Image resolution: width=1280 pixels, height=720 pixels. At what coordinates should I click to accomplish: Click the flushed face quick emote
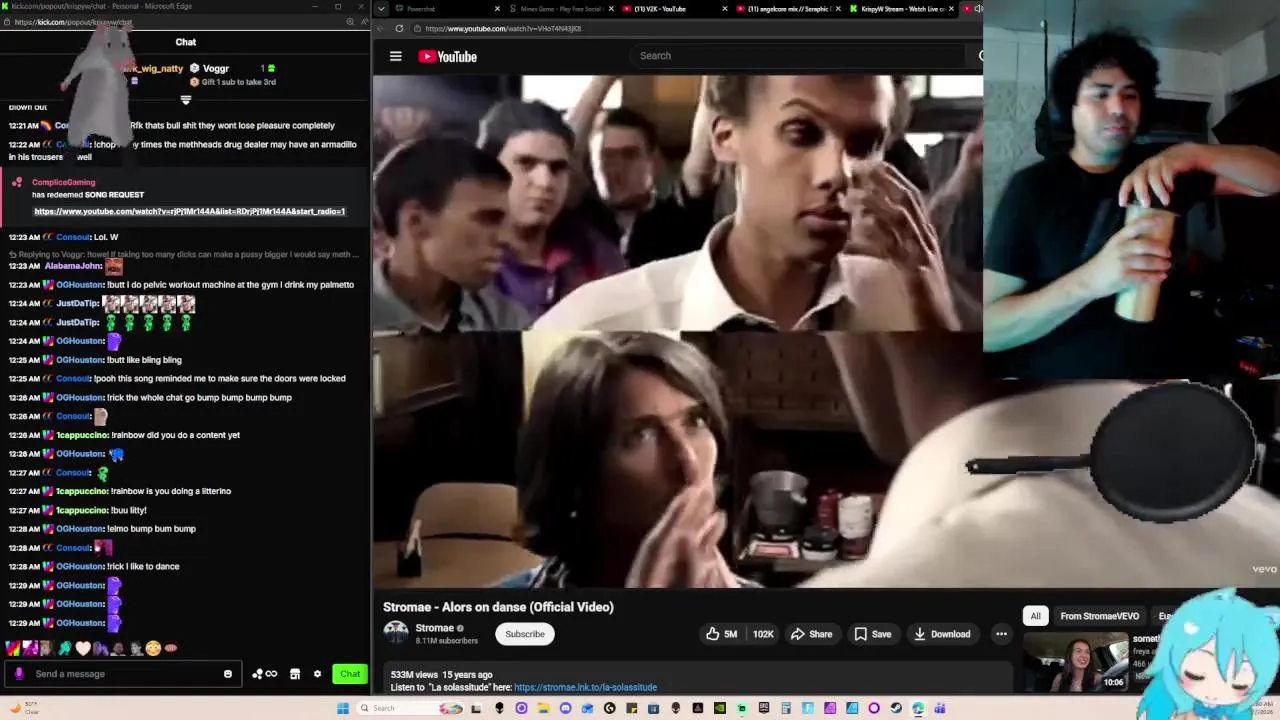coord(153,648)
